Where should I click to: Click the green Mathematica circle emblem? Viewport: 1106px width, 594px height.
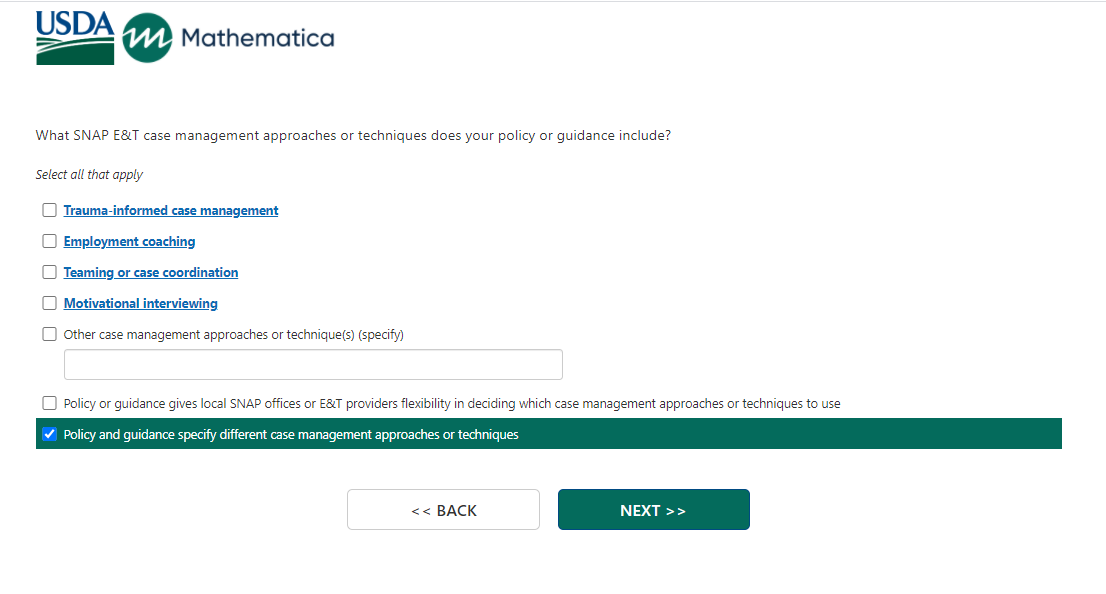click(147, 38)
